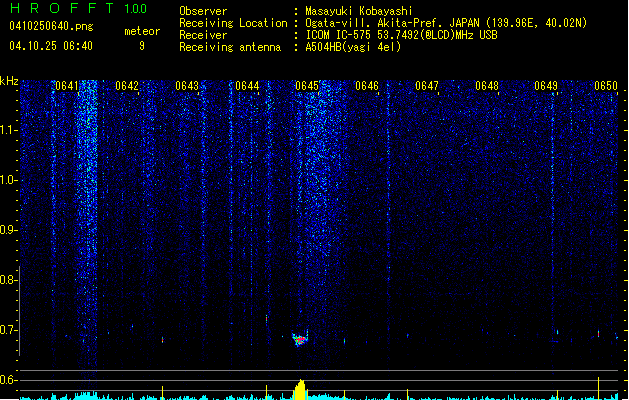Click the tall yellow peak in the bottom graph
Screen dimensions: 629x400
[300, 390]
